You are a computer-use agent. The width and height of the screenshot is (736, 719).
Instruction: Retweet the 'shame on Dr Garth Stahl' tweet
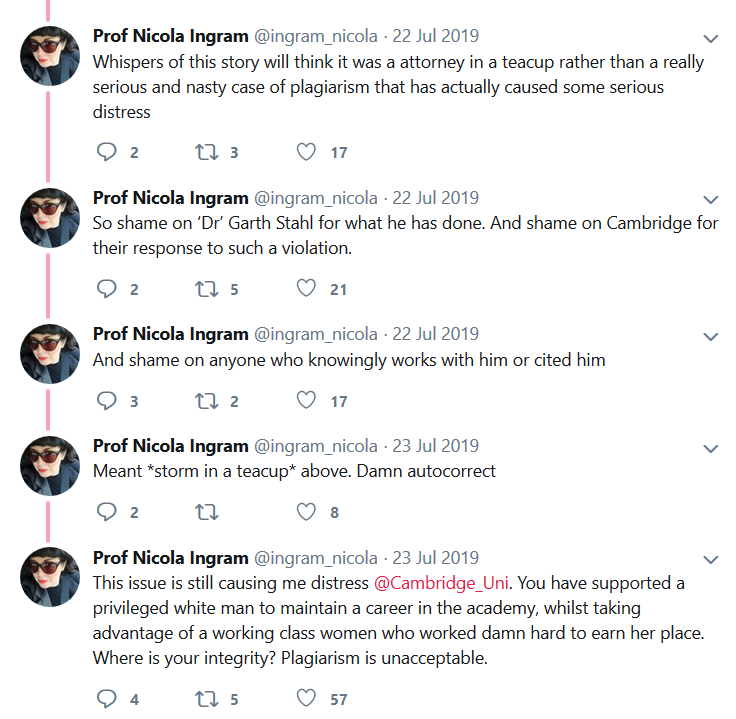click(x=206, y=289)
